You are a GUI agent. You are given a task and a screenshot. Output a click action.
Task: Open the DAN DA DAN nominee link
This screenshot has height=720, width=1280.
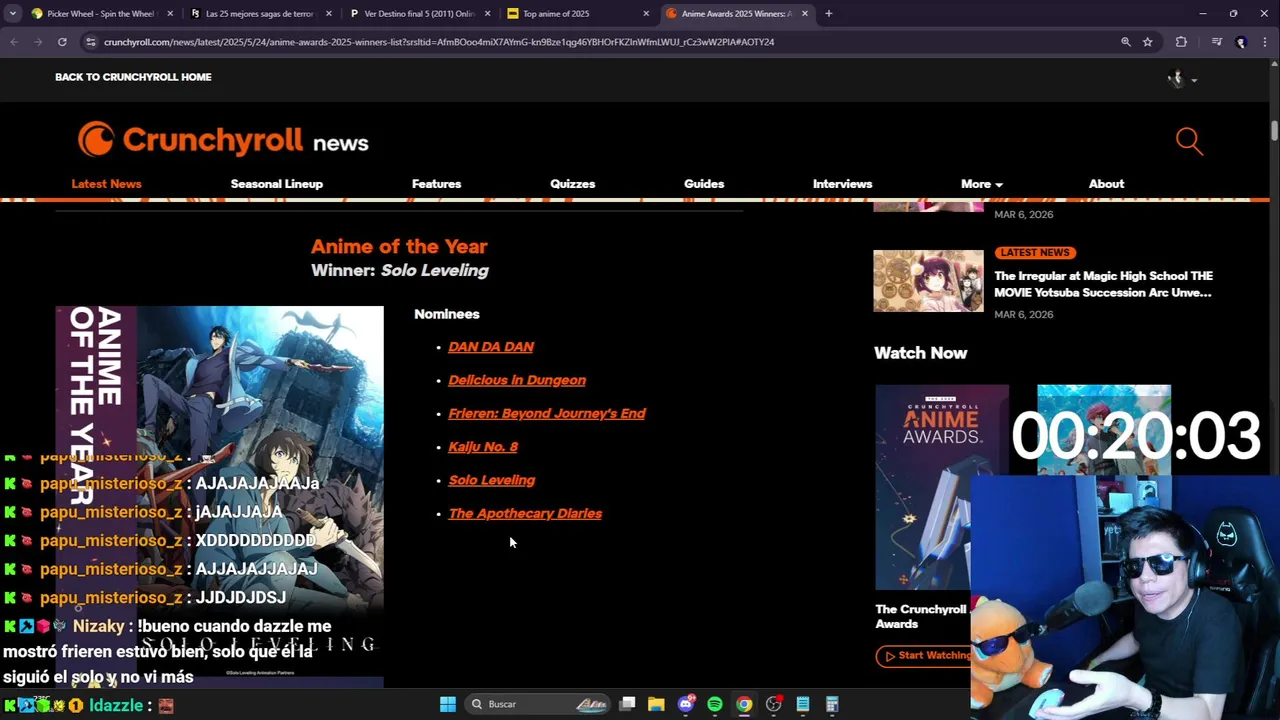pyautogui.click(x=491, y=347)
